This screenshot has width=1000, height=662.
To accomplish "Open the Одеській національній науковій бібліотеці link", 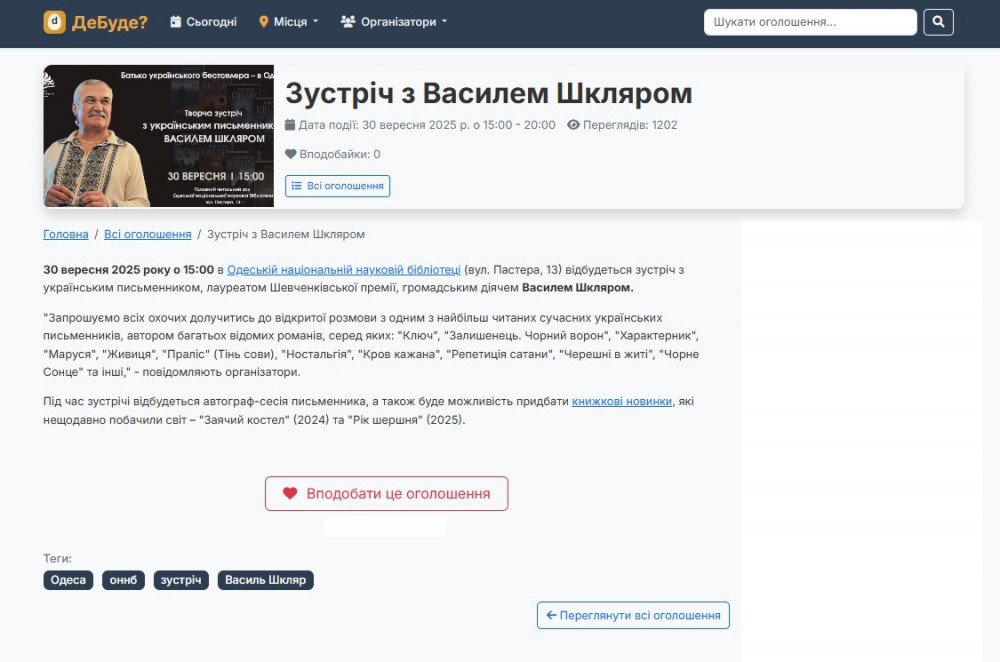I will [x=344, y=269].
